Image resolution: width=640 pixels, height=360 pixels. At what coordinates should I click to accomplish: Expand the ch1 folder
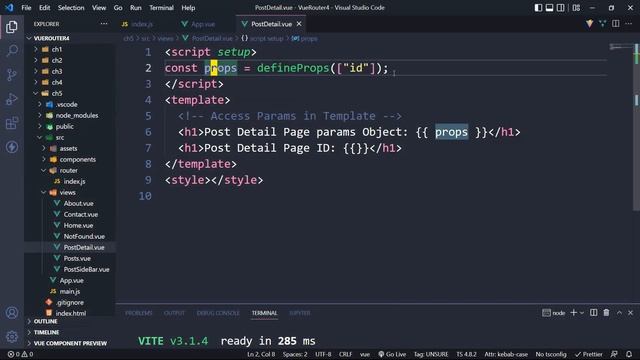[x=57, y=49]
